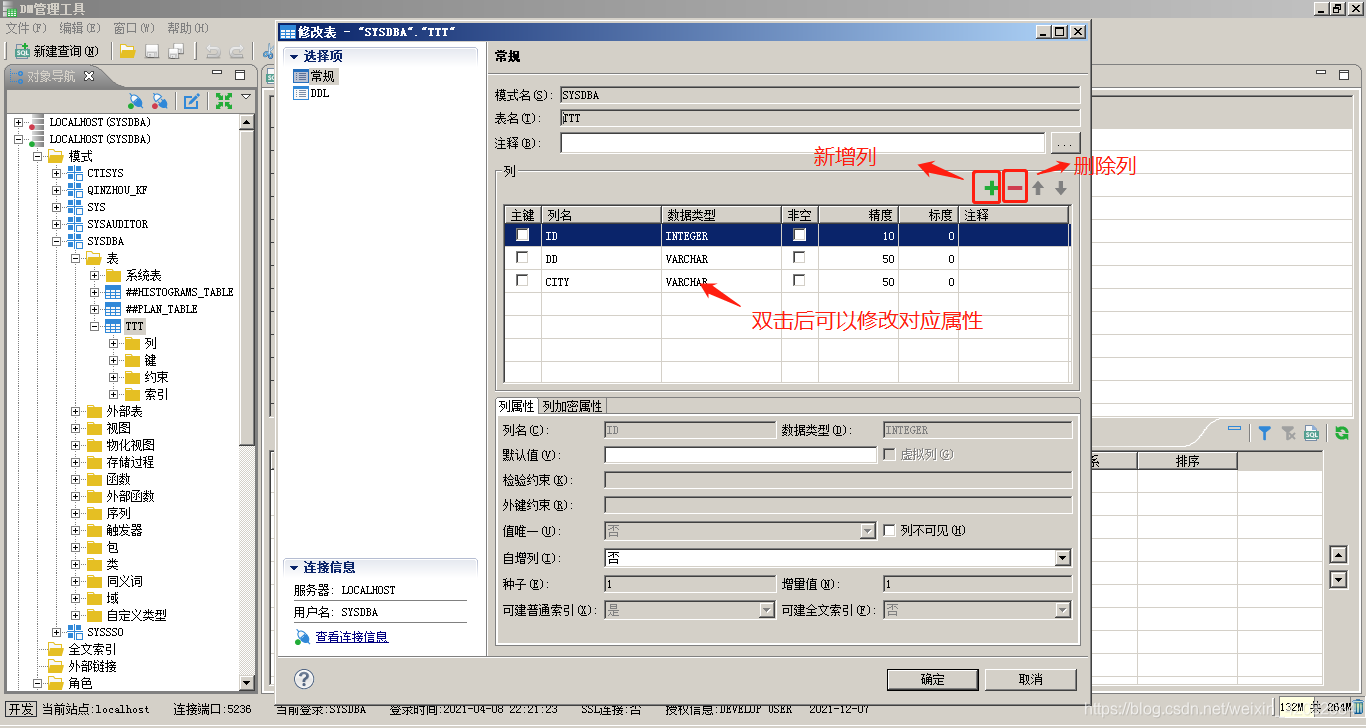Click the 默认值 input field
Viewport: 1366px width, 728px height.
(741, 455)
